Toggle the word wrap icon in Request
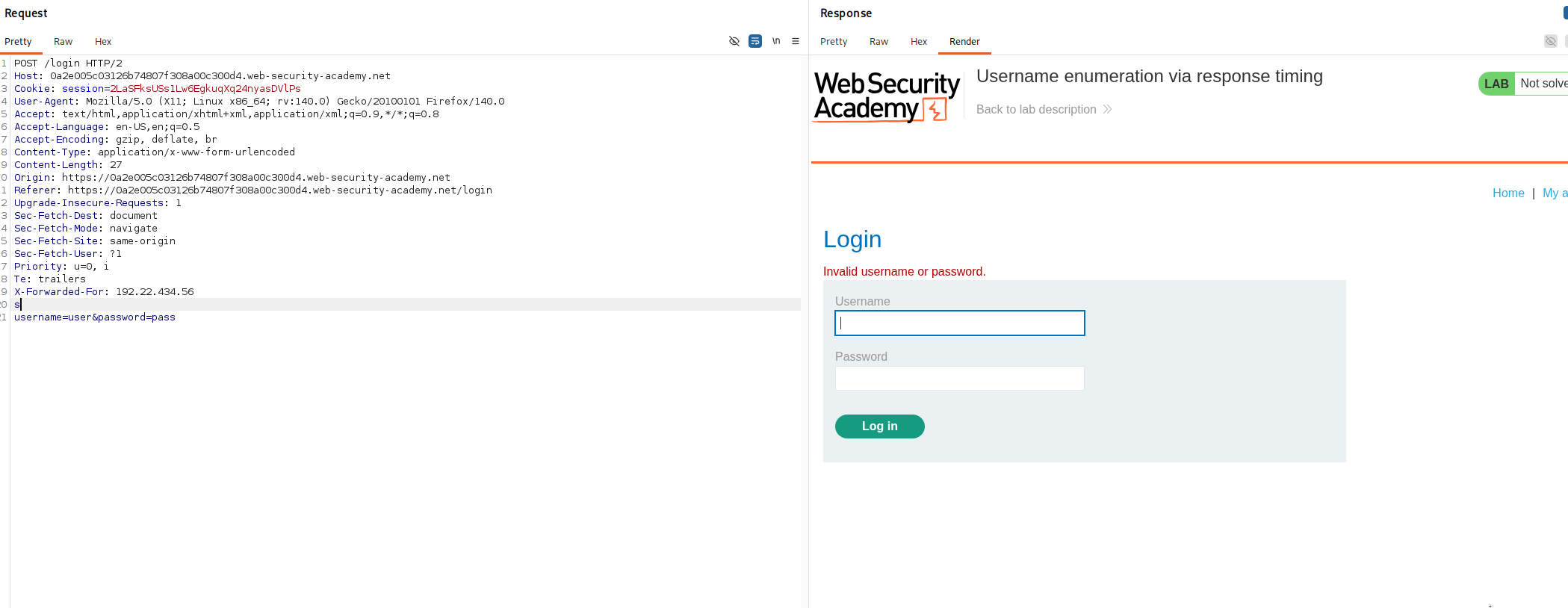This screenshot has width=1568, height=608. click(x=755, y=41)
